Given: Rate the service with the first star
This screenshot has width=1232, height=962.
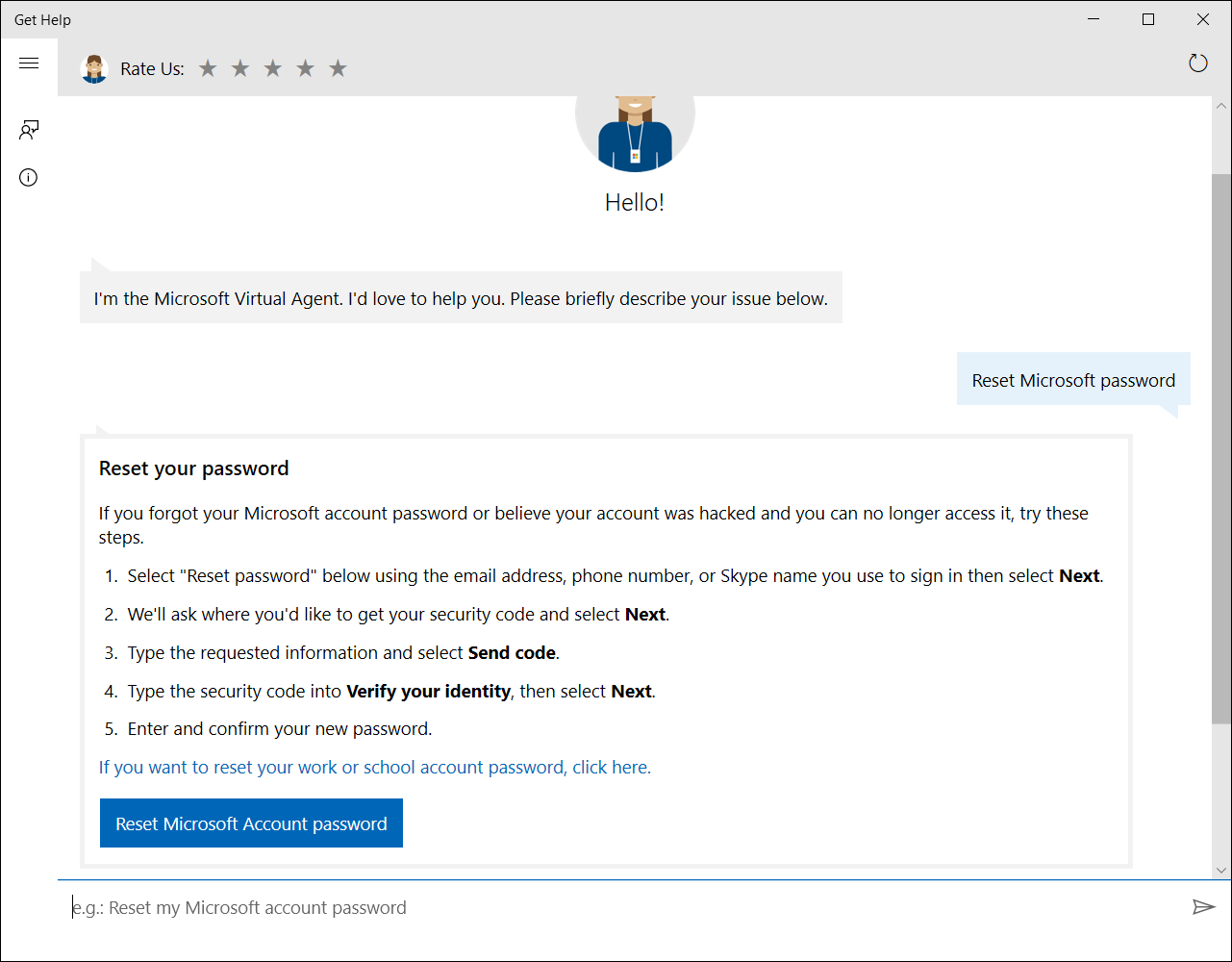Looking at the screenshot, I should pos(208,67).
